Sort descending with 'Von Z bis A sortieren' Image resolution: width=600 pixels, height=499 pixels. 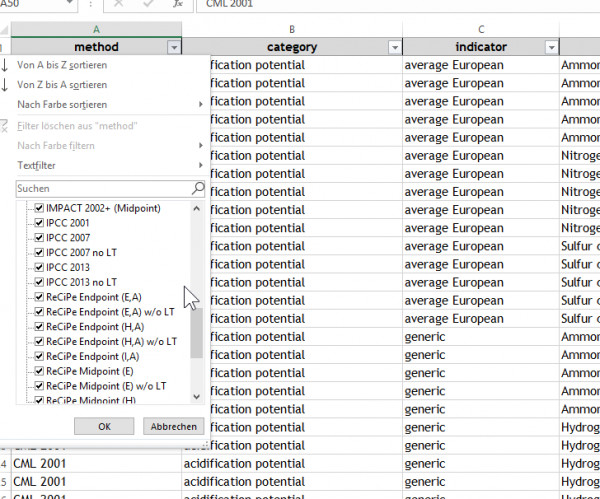[62, 85]
